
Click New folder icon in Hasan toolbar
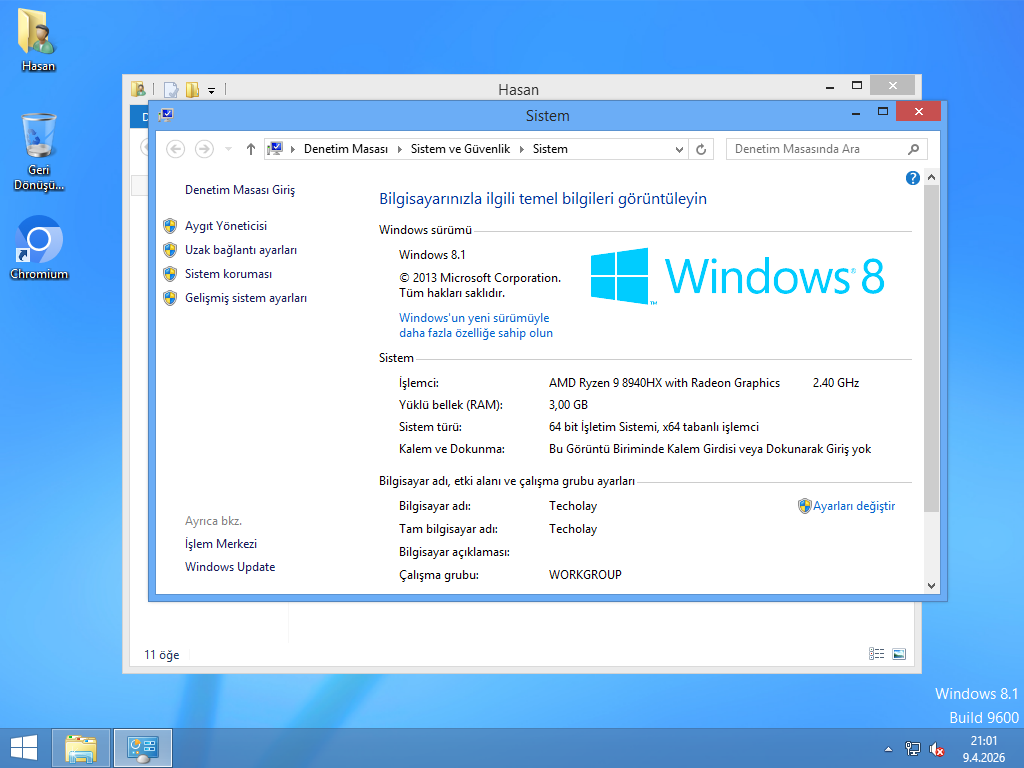click(x=192, y=89)
